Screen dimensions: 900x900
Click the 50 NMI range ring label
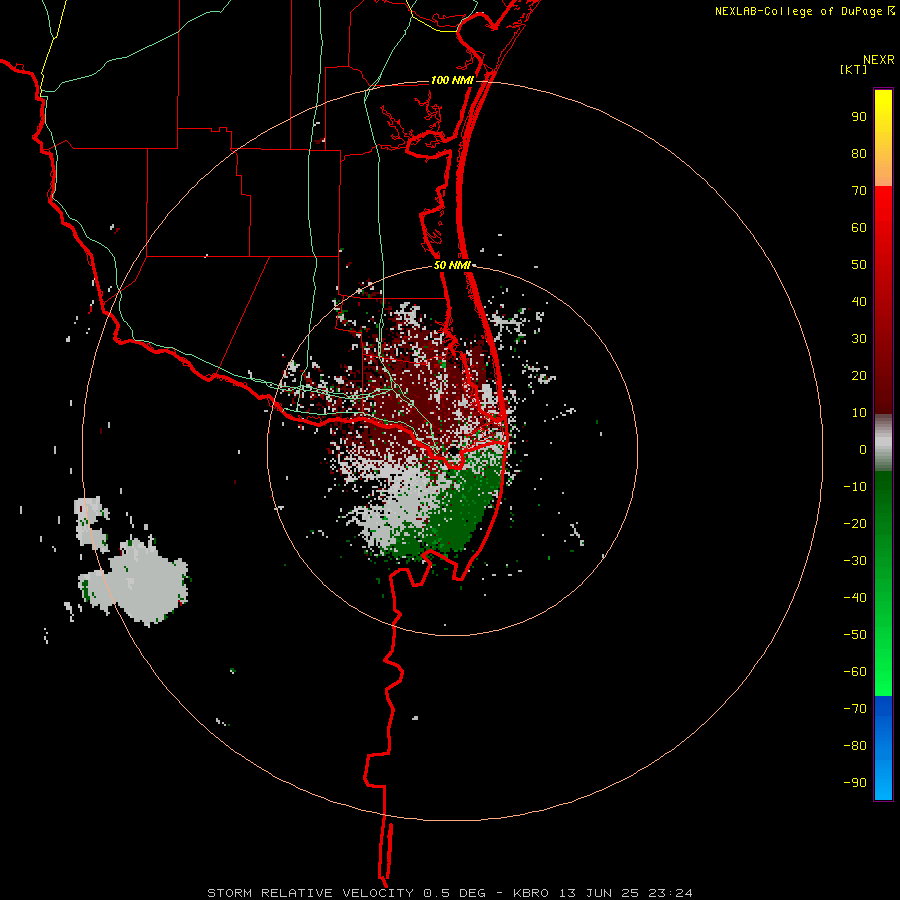(x=452, y=265)
